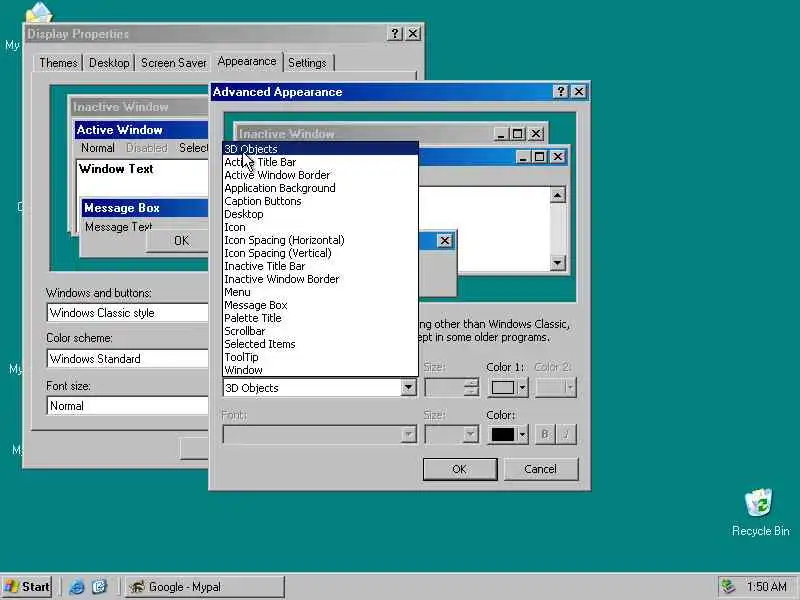The width and height of the screenshot is (800, 600).
Task: Select Message Box list entry
Action: click(x=320, y=305)
